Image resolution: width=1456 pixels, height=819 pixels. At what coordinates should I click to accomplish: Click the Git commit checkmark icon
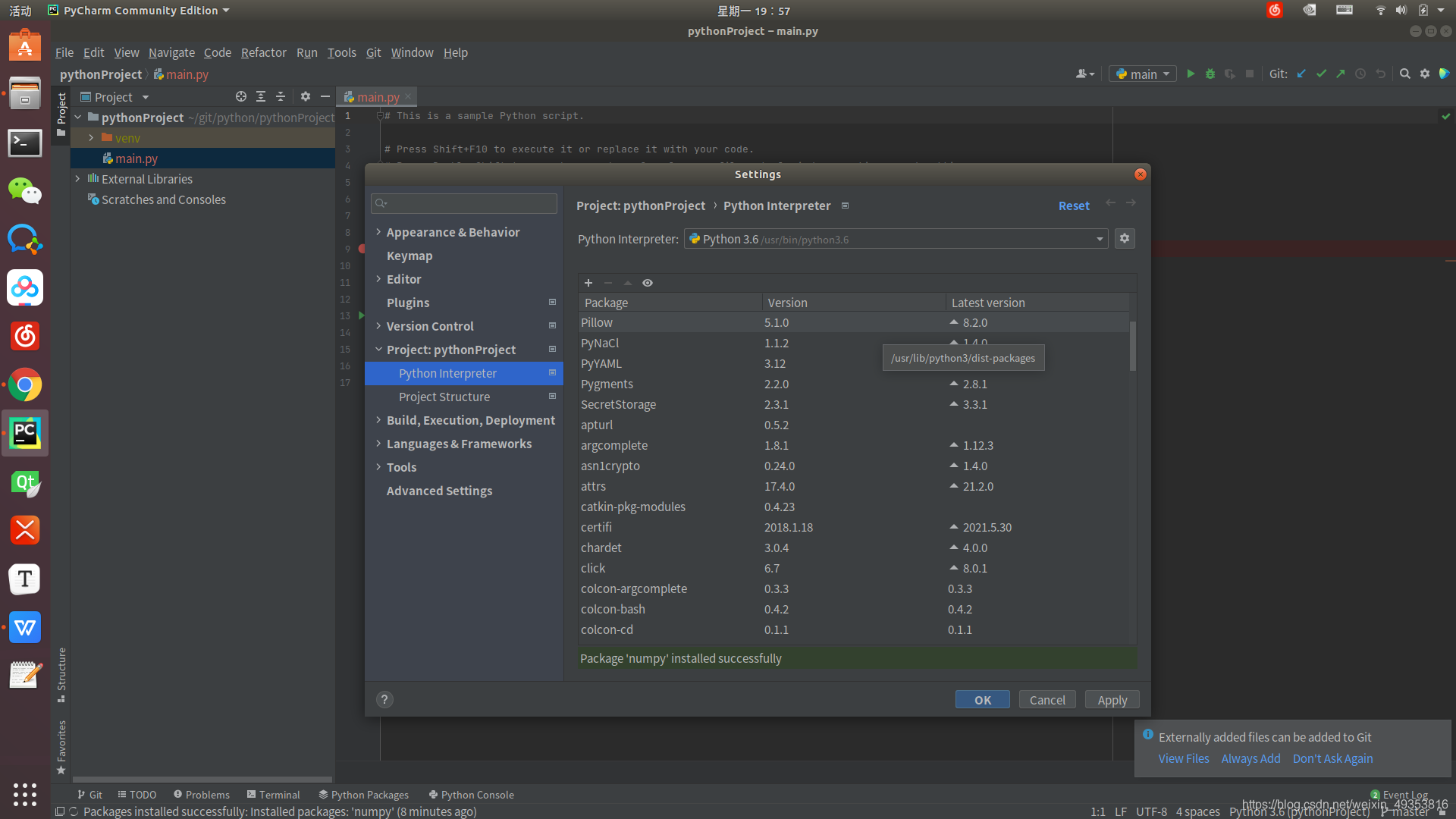pos(1321,74)
